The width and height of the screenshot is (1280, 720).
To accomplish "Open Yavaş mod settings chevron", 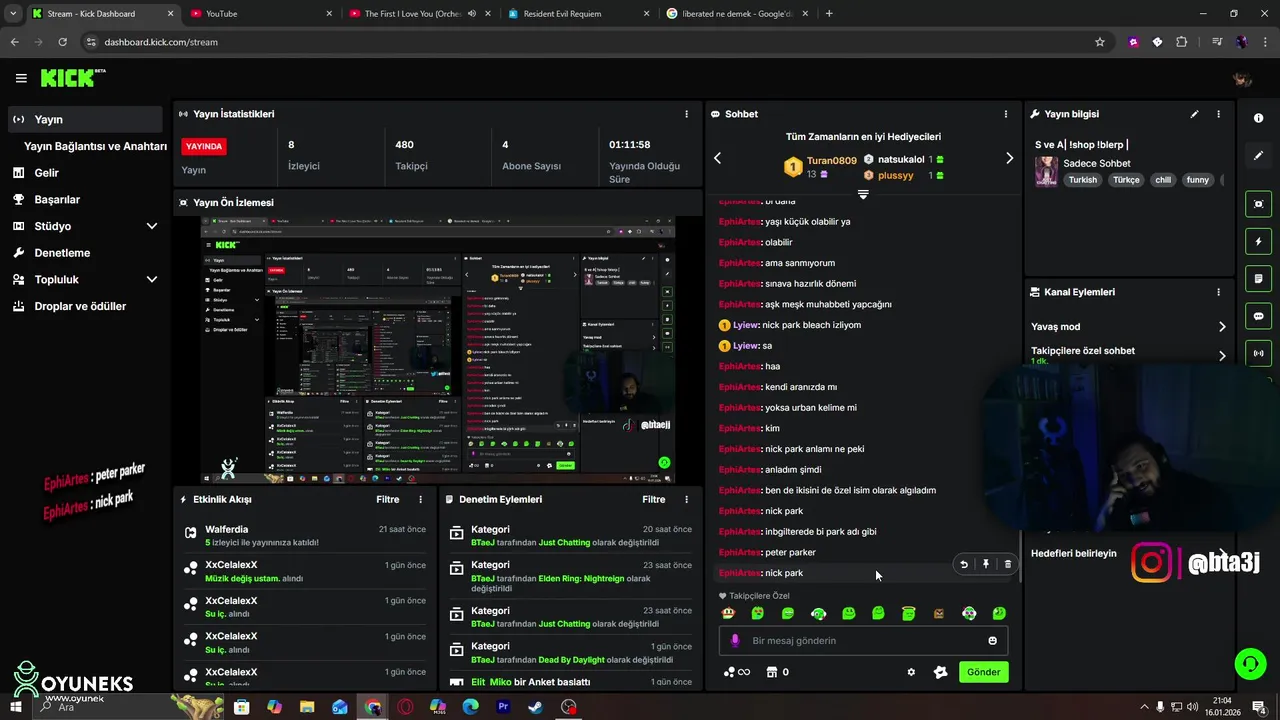I will [1222, 327].
